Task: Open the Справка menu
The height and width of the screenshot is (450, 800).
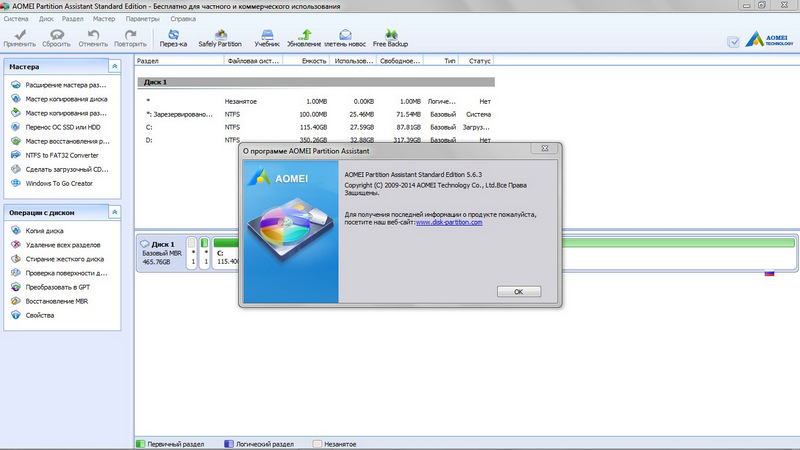Action: pyautogui.click(x=183, y=19)
